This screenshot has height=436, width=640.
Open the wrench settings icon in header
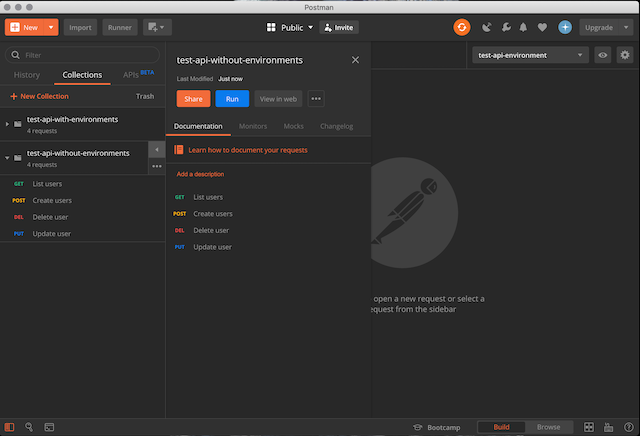click(x=506, y=27)
